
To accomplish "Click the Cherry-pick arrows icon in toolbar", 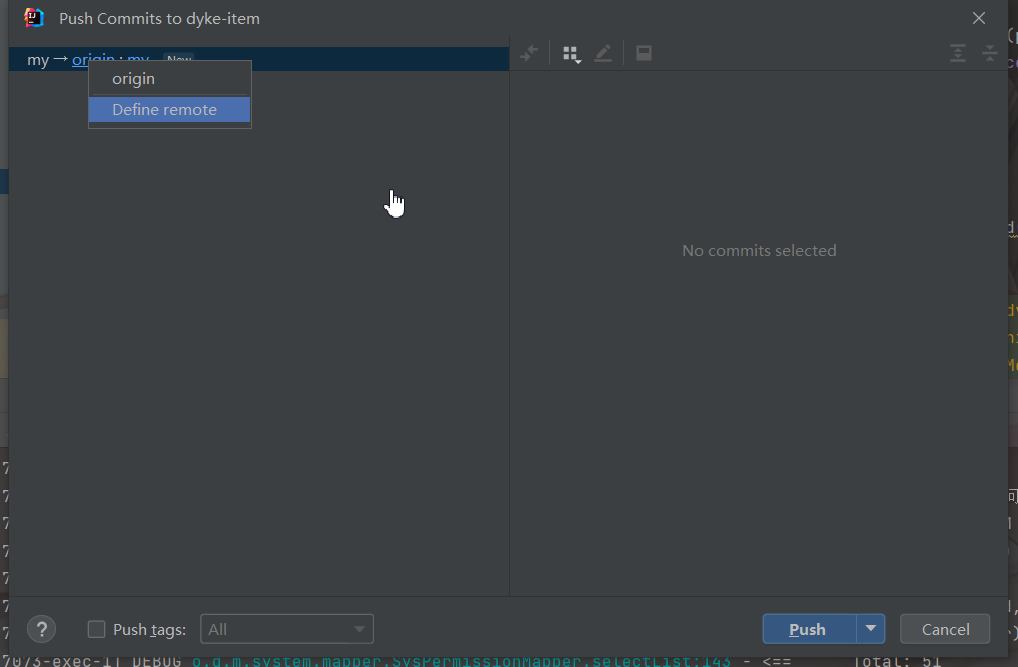I will click(x=530, y=54).
